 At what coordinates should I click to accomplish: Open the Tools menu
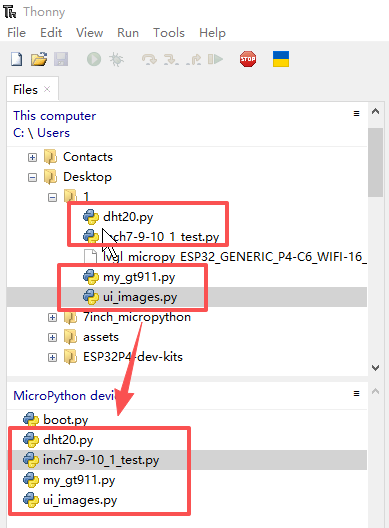point(169,33)
